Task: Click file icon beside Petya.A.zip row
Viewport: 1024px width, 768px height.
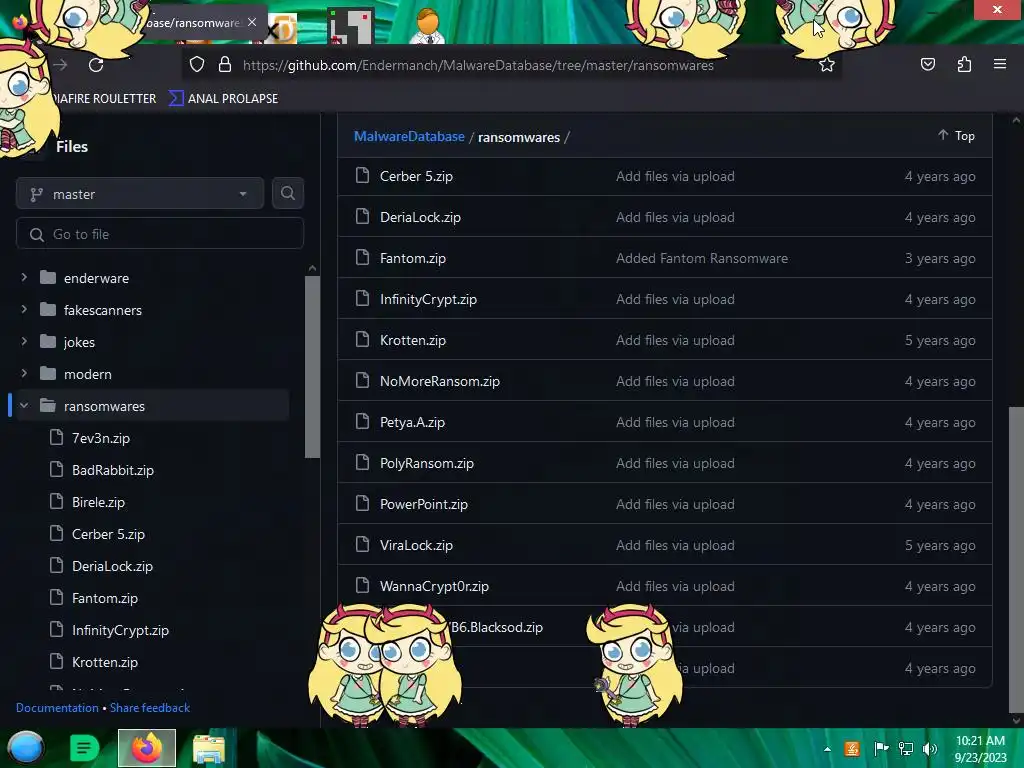Action: [362, 421]
